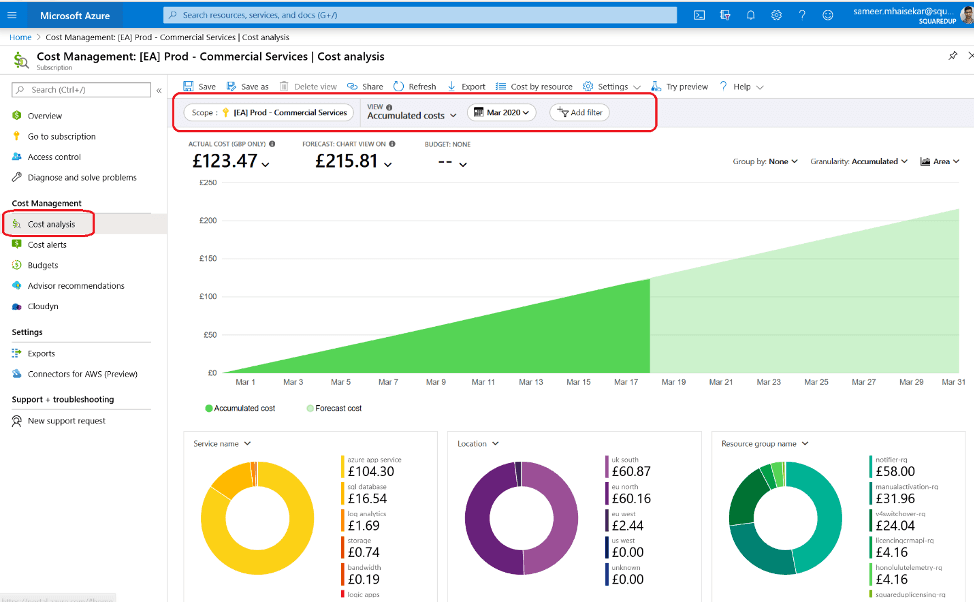
Task: Open Cloud Shell from the top bar
Action: [x=699, y=15]
